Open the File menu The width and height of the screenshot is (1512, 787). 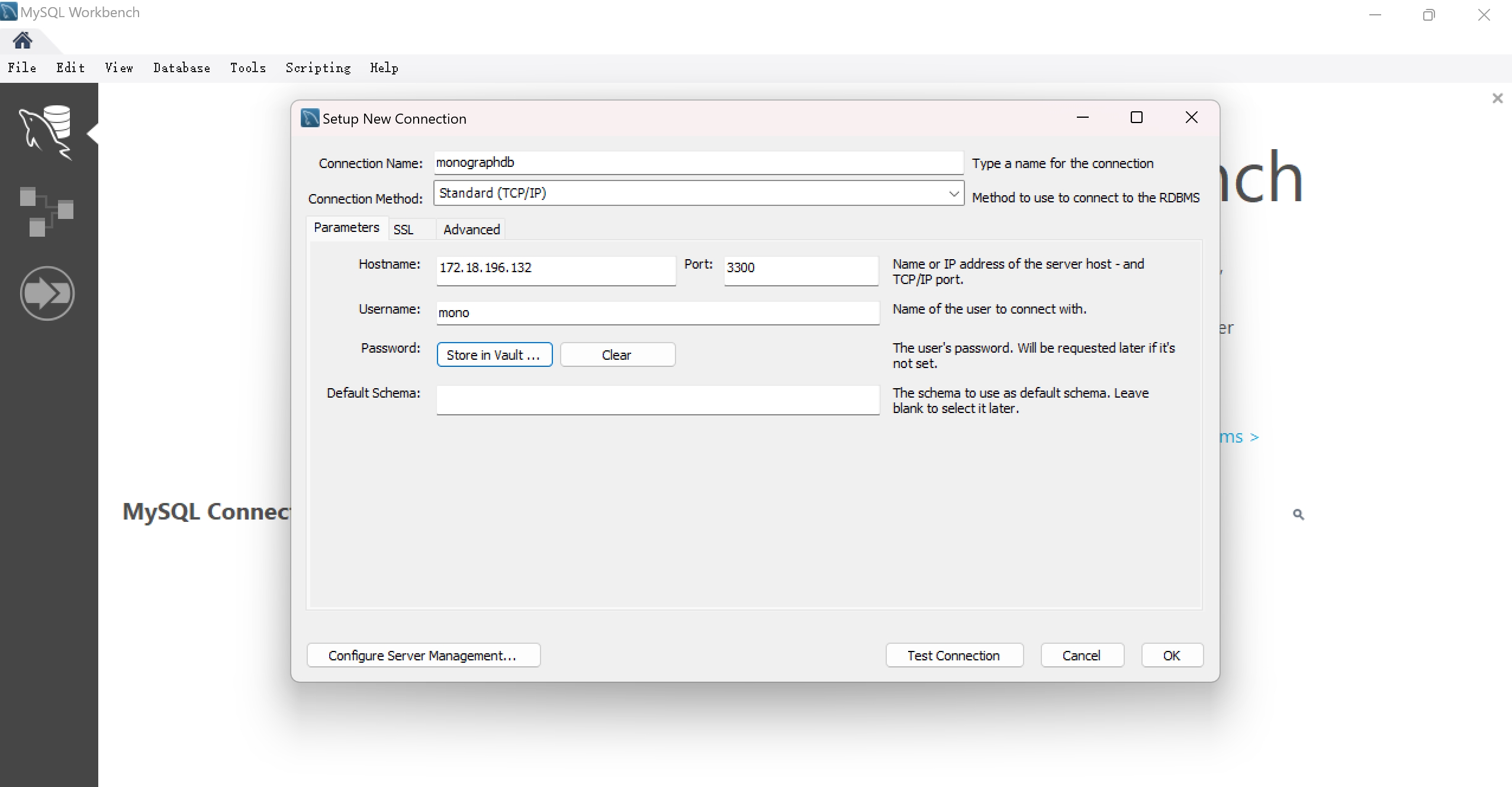pos(22,68)
